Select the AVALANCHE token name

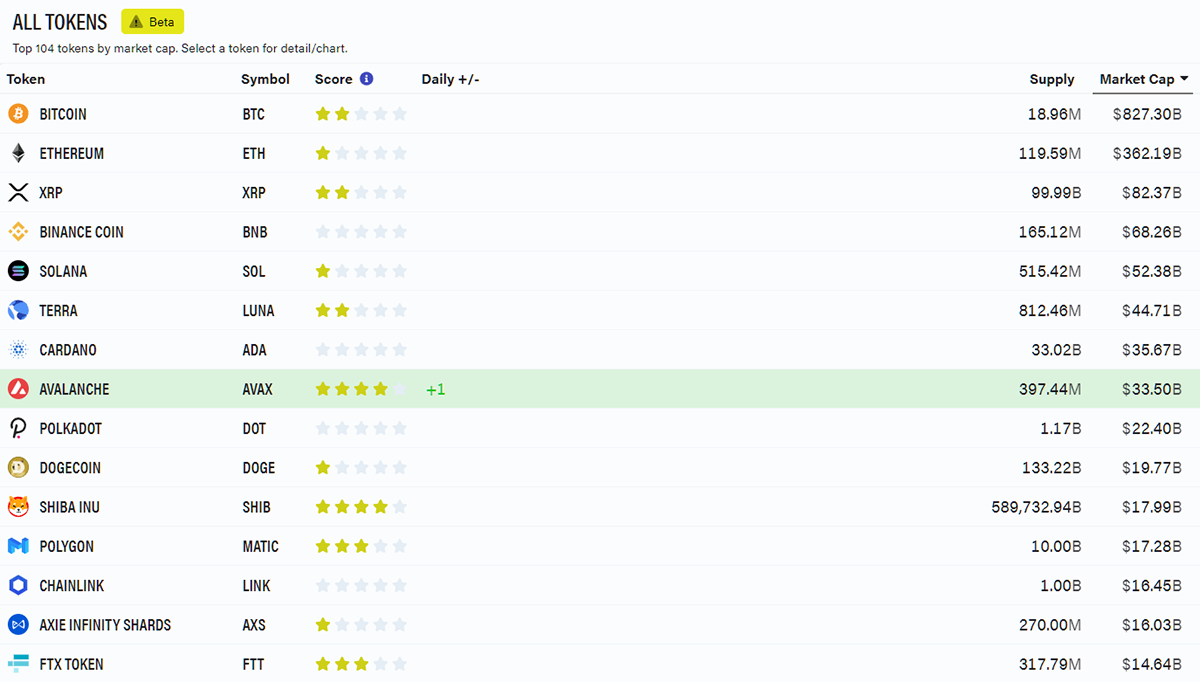[x=75, y=389]
